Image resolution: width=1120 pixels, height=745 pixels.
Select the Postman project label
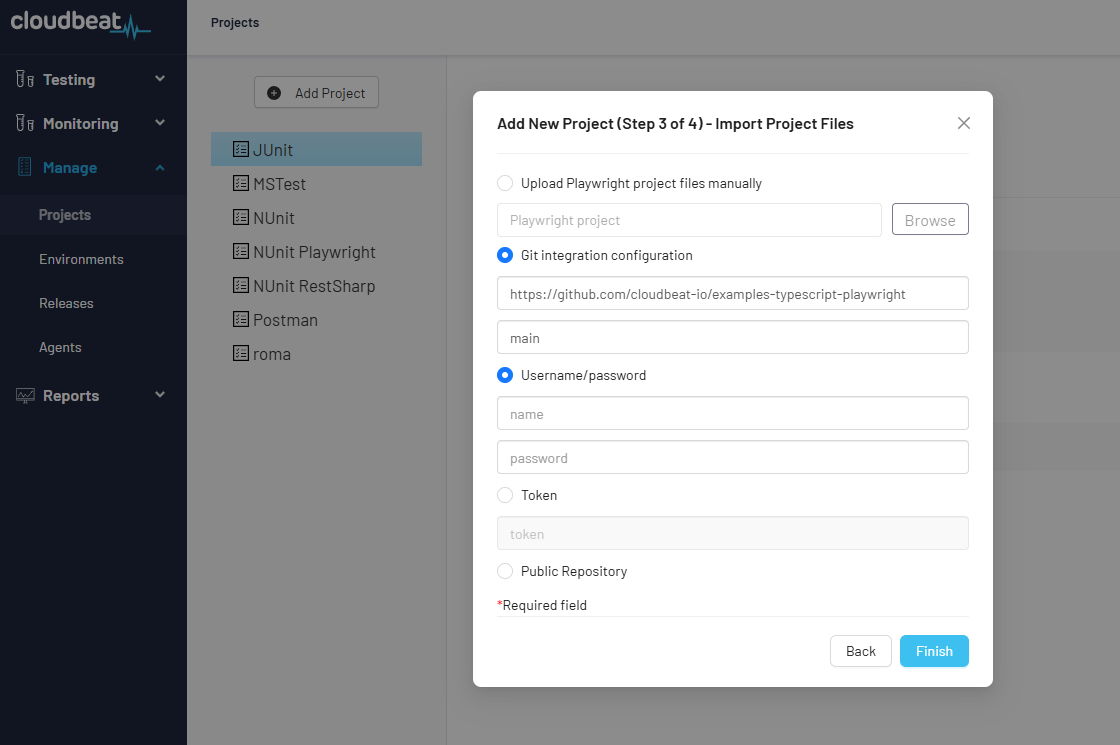(x=285, y=320)
